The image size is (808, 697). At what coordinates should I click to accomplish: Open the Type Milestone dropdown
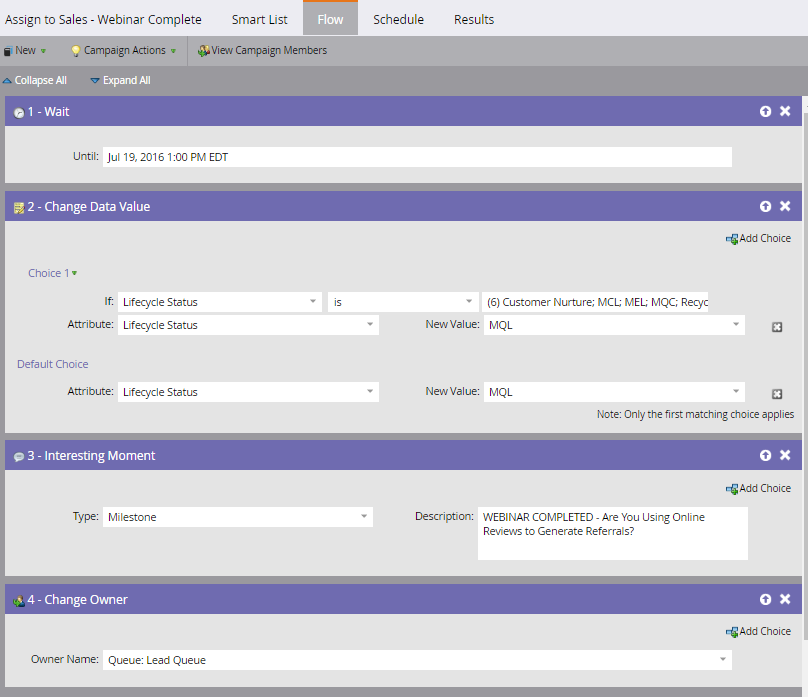pos(238,517)
